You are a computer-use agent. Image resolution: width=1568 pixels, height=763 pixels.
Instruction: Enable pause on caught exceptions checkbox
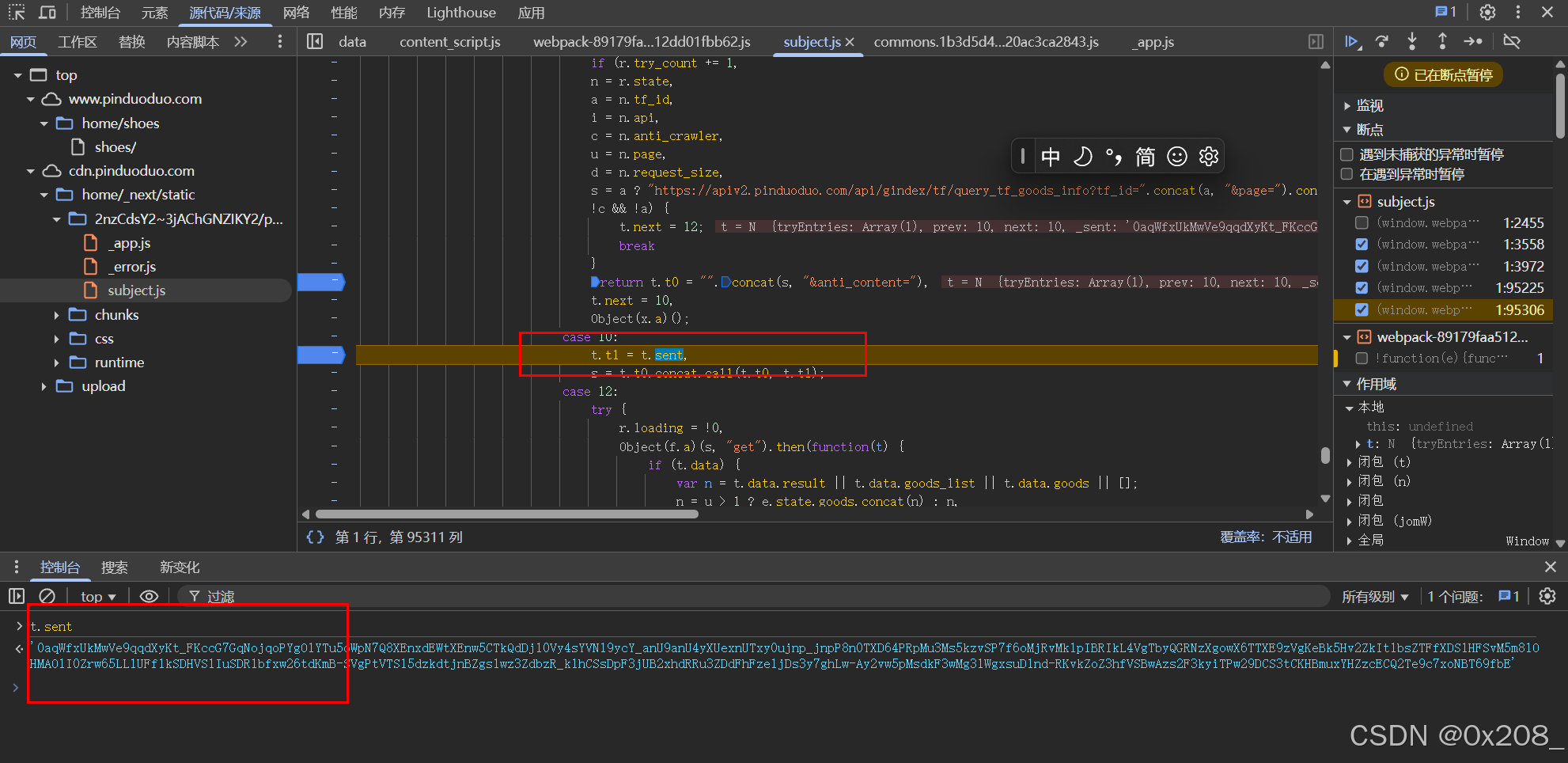1346,174
